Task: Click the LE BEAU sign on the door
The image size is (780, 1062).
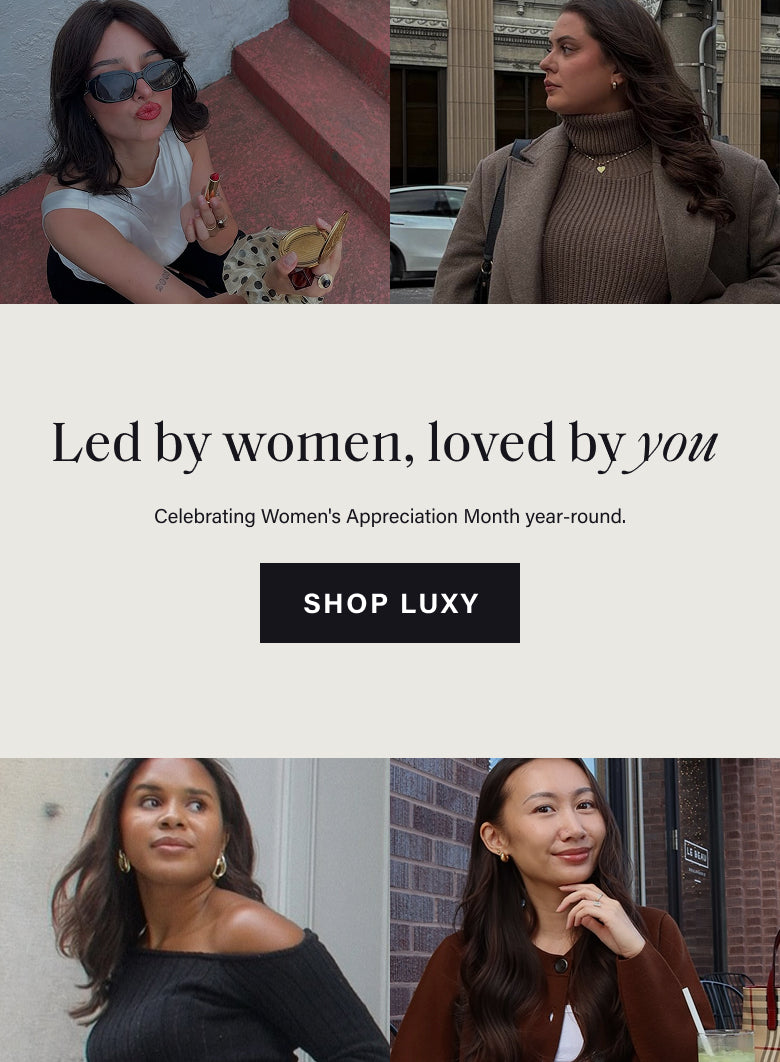Action: [696, 856]
